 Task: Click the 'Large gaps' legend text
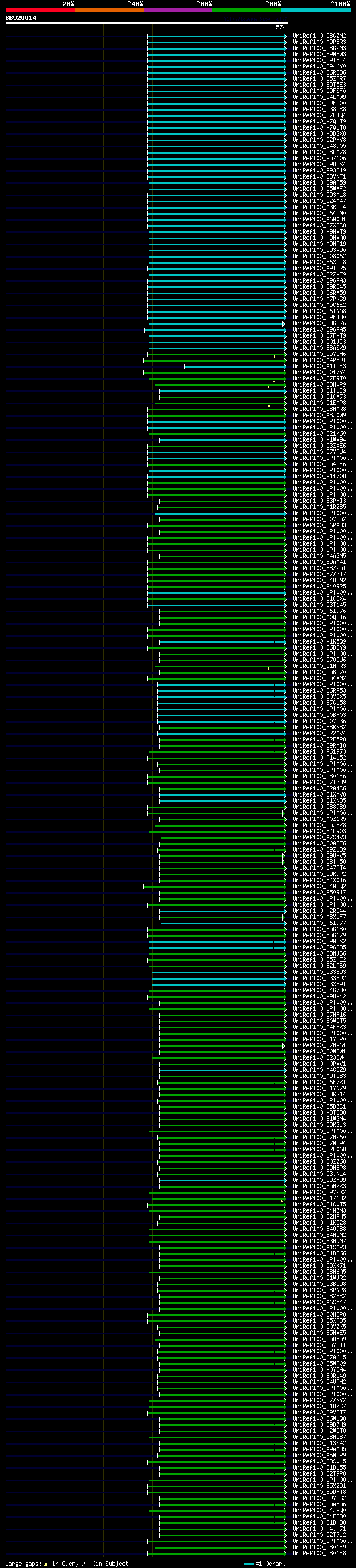pos(24,1563)
